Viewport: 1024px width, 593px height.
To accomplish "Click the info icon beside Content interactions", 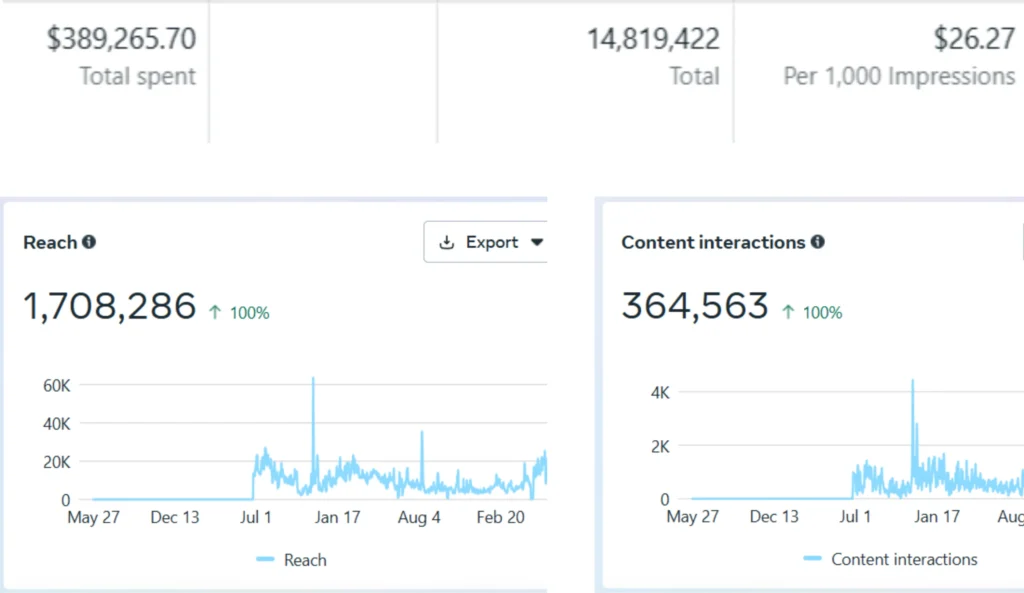I will click(818, 242).
